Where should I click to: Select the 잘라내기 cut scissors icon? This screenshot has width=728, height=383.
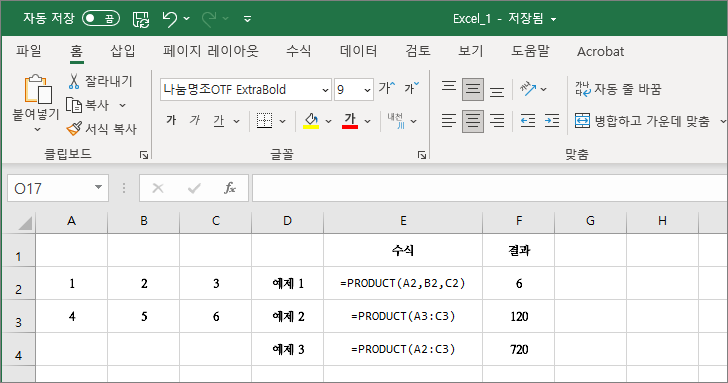click(74, 81)
